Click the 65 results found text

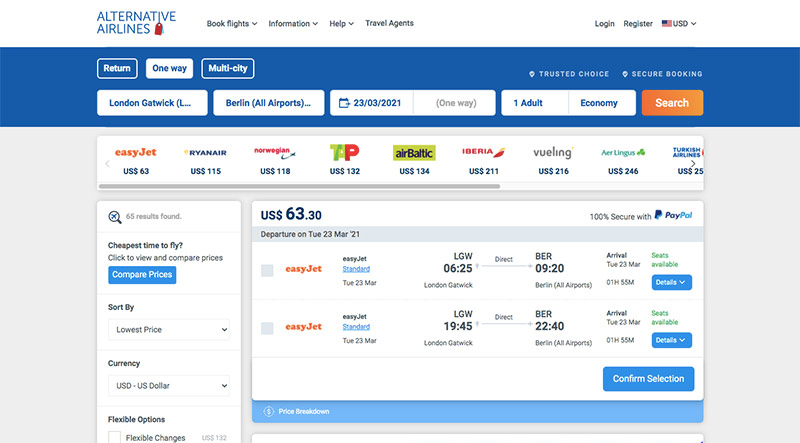[153, 216]
